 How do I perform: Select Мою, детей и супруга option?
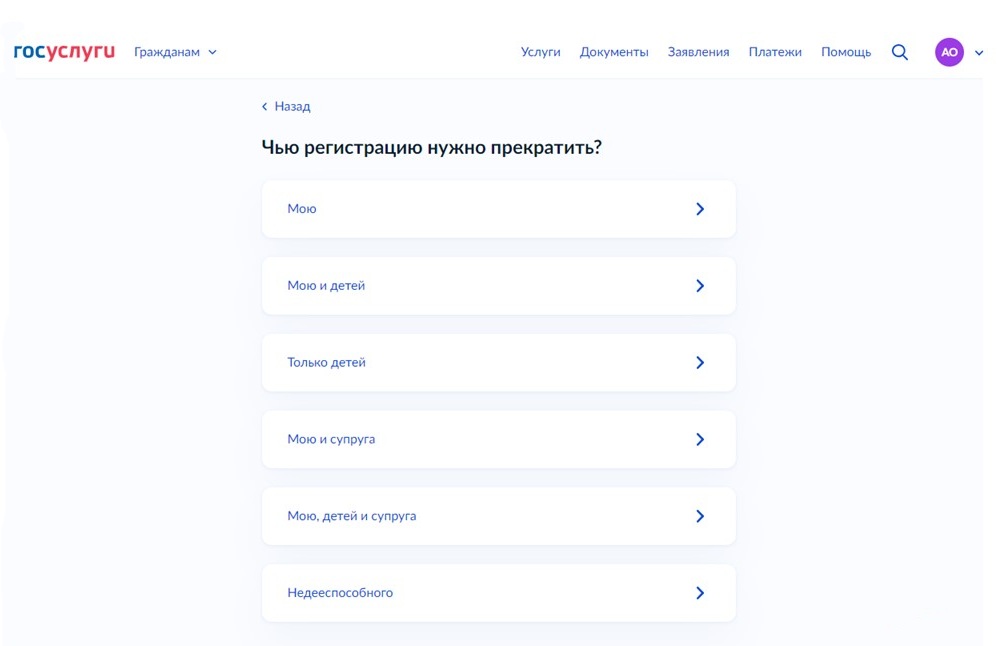[x=499, y=516]
